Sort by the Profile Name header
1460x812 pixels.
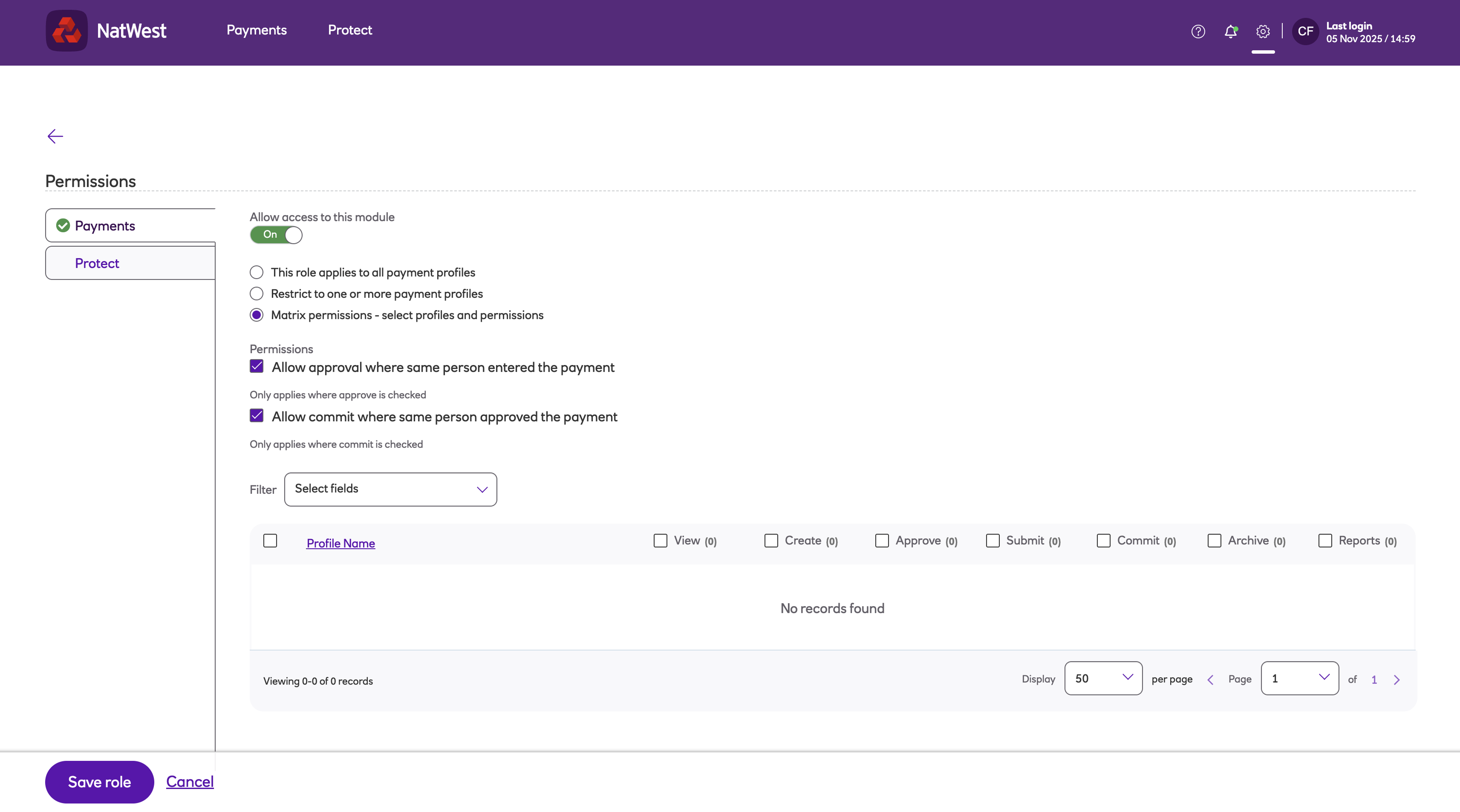pos(340,543)
